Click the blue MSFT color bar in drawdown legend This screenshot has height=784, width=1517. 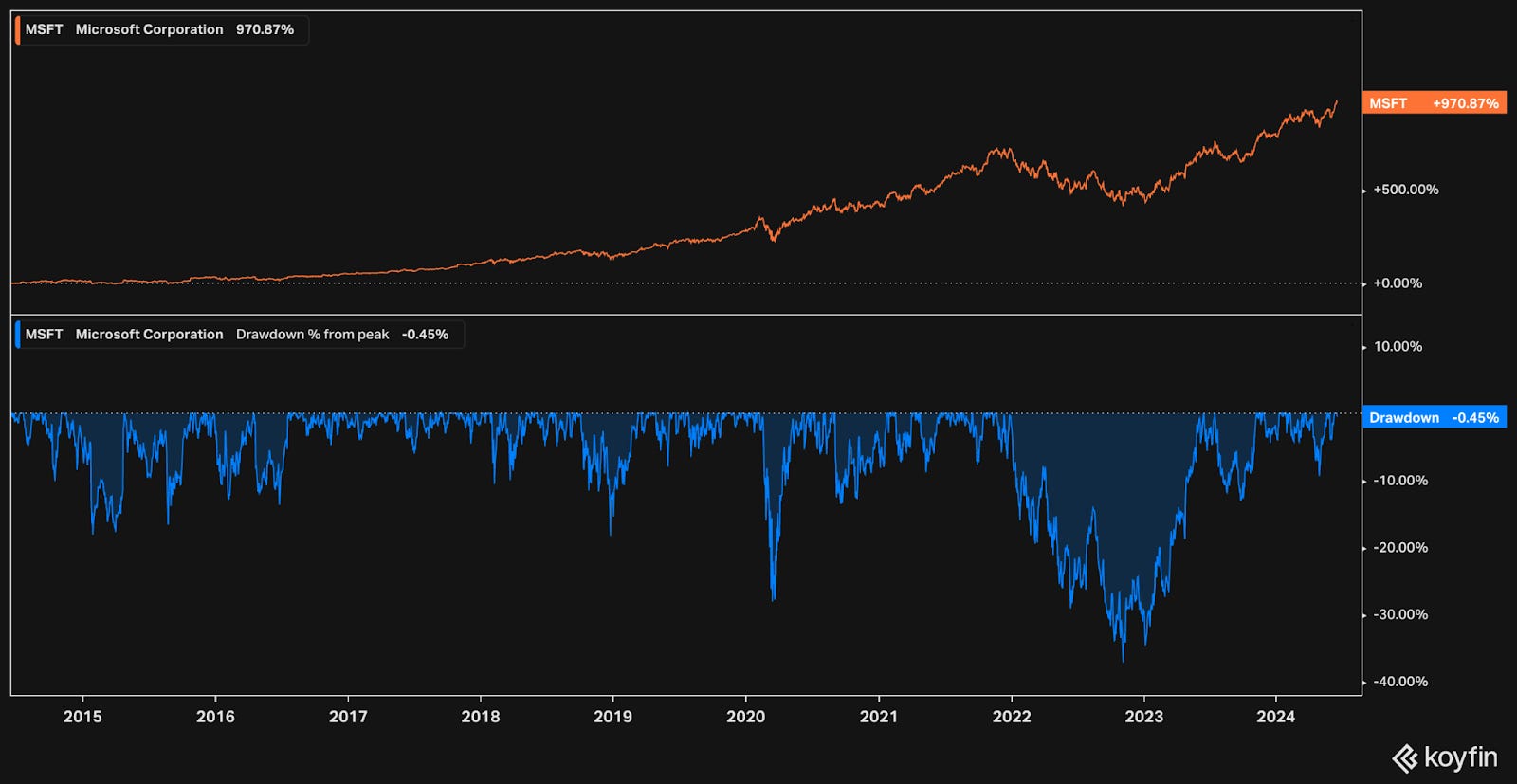[17, 335]
